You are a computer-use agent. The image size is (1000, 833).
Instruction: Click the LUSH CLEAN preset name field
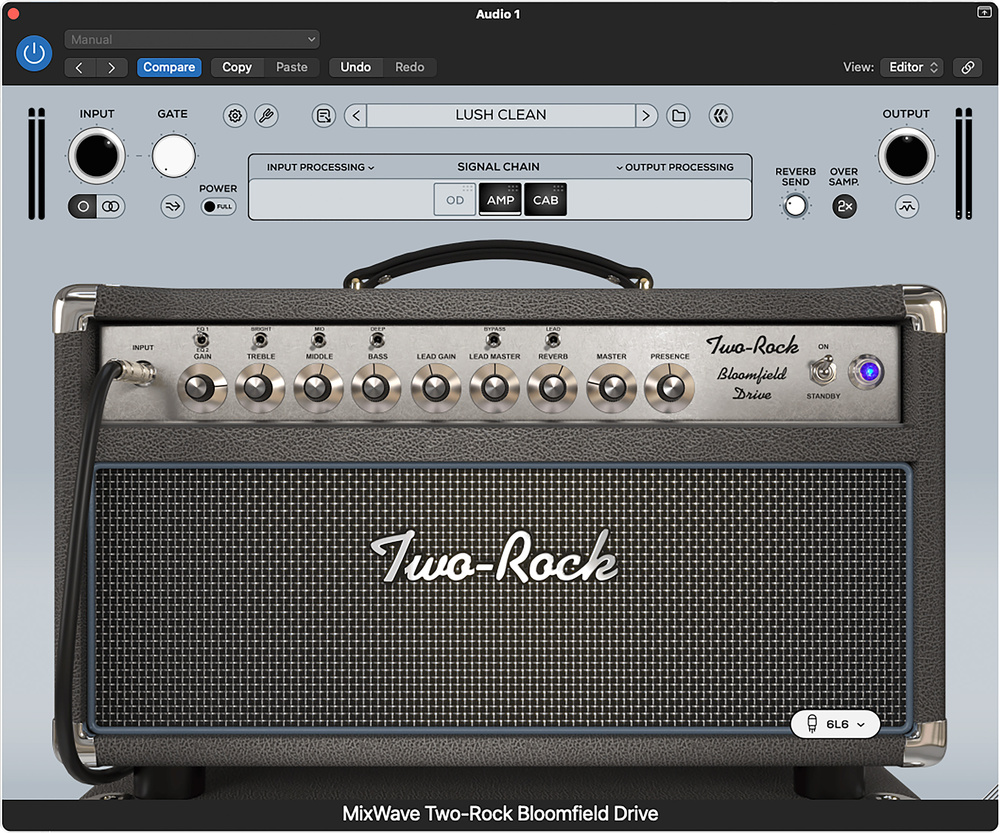pyautogui.click(x=501, y=115)
